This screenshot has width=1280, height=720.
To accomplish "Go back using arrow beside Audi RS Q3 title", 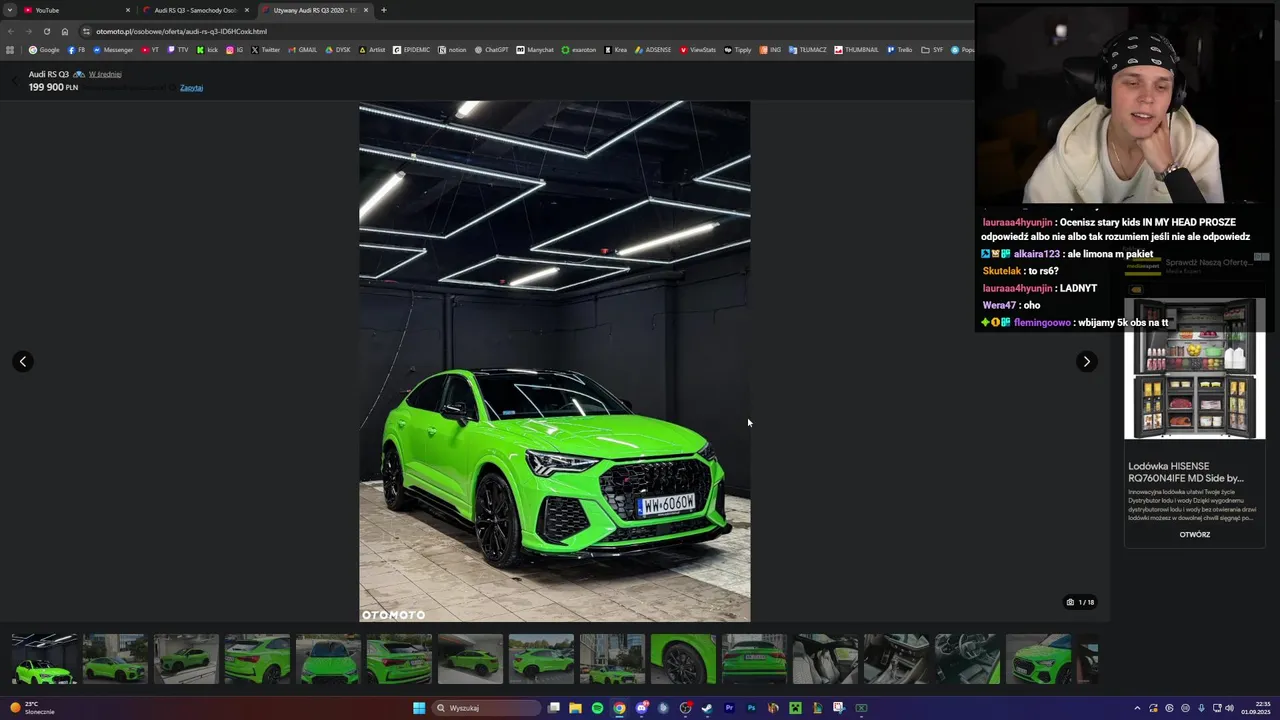I will pos(15,80).
